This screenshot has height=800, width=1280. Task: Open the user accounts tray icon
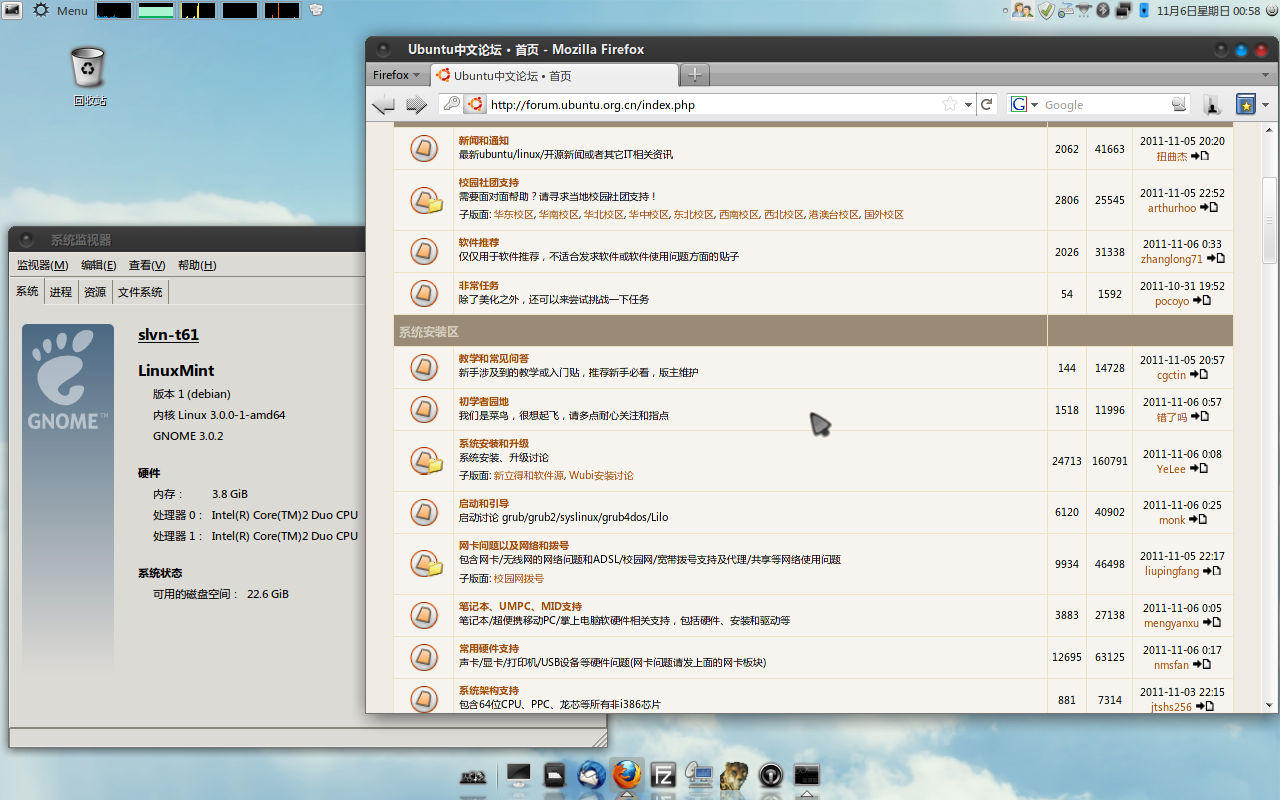(1022, 10)
